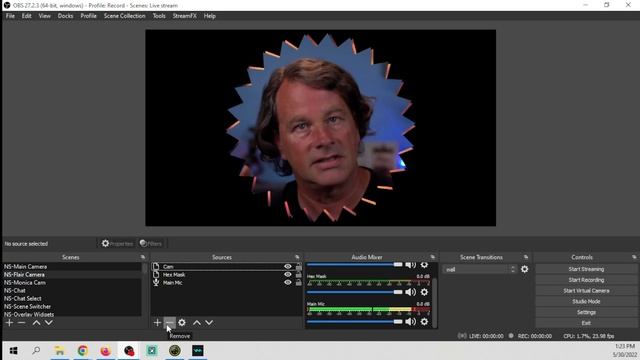640x360 pixels.
Task: Add a new scene with the plus icon
Action: point(9,323)
